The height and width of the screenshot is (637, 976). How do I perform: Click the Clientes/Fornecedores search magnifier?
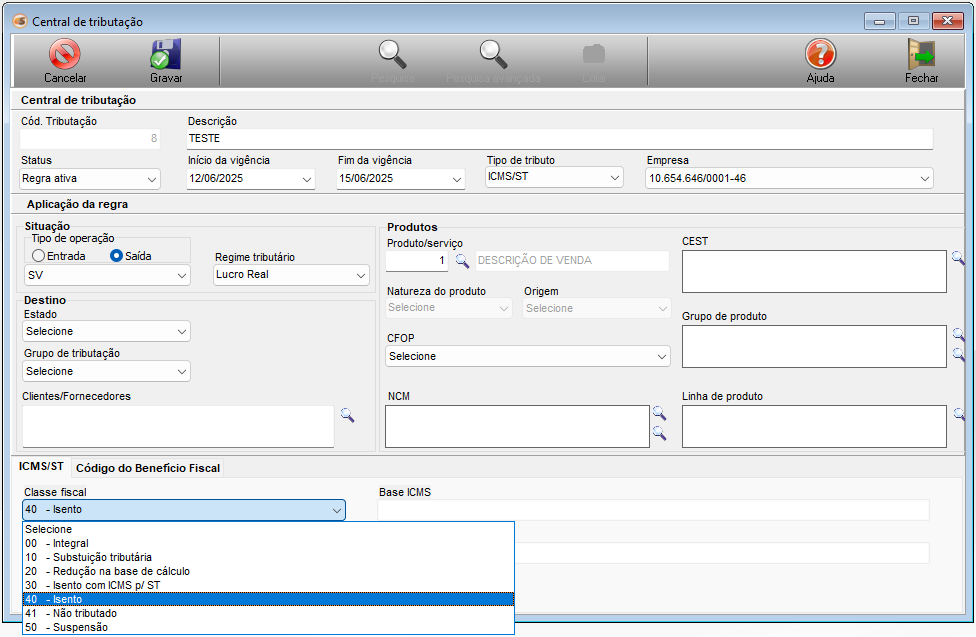(347, 414)
